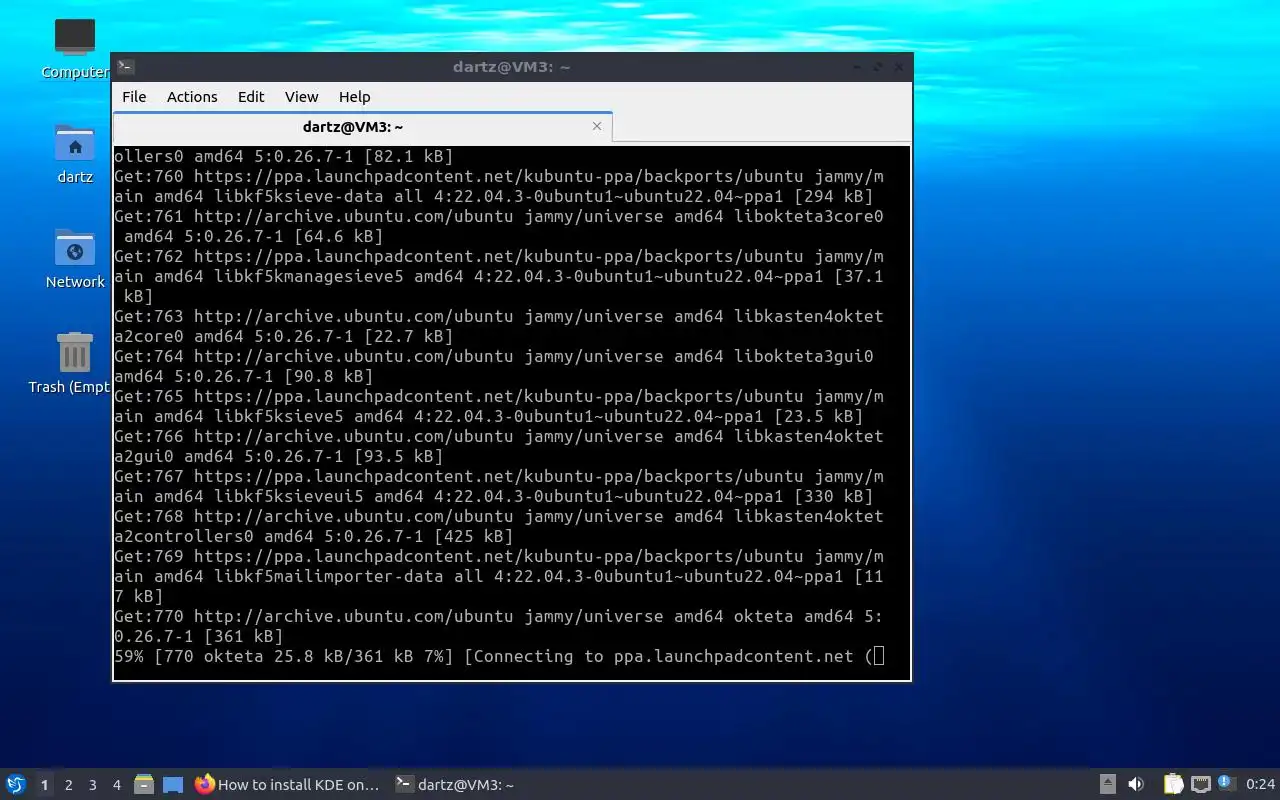
Task: Click the Get:768 libkasten4okteta2controllers0 line
Action: coord(498,526)
